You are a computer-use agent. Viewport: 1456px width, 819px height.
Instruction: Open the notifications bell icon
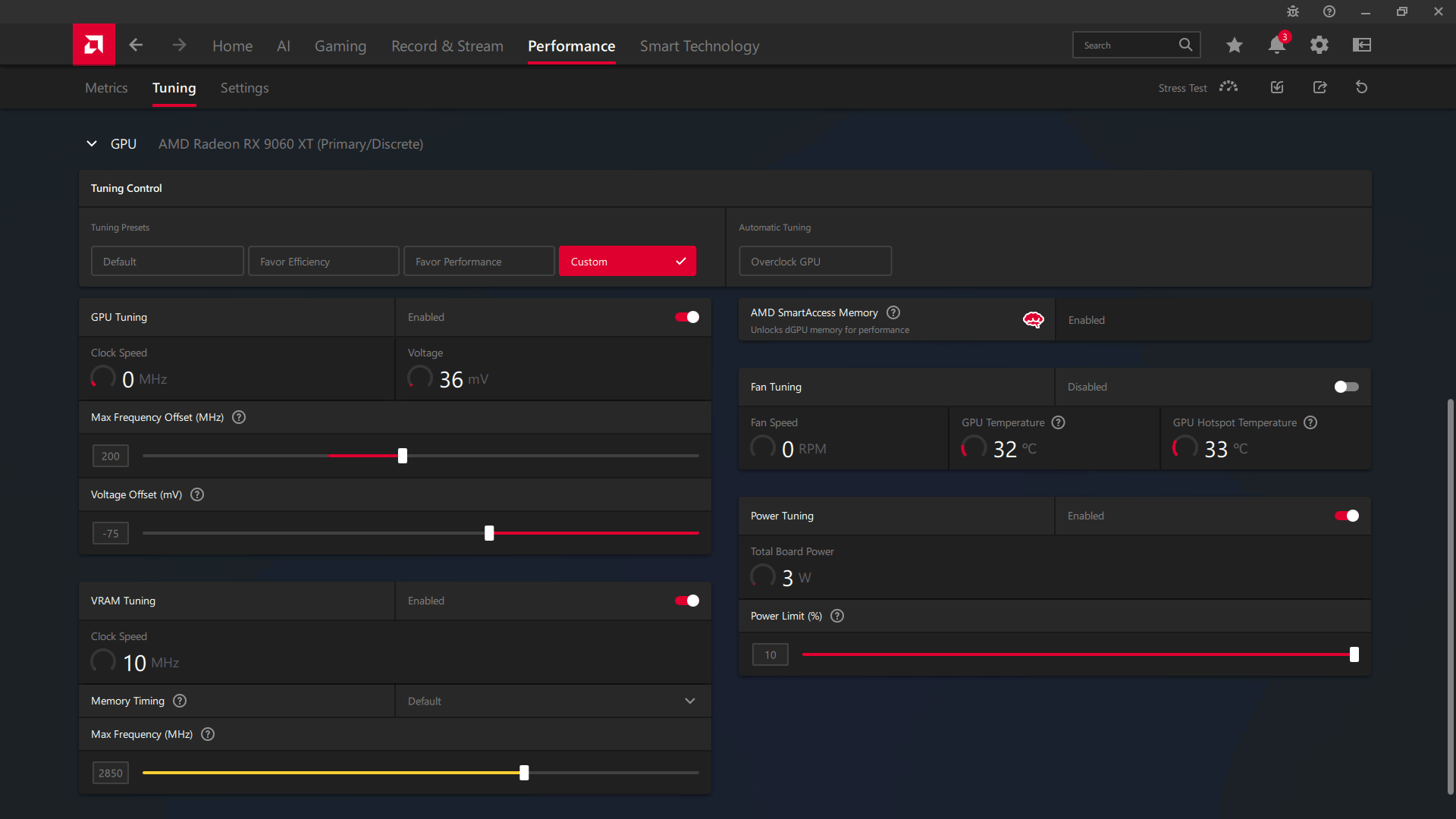pyautogui.click(x=1276, y=45)
